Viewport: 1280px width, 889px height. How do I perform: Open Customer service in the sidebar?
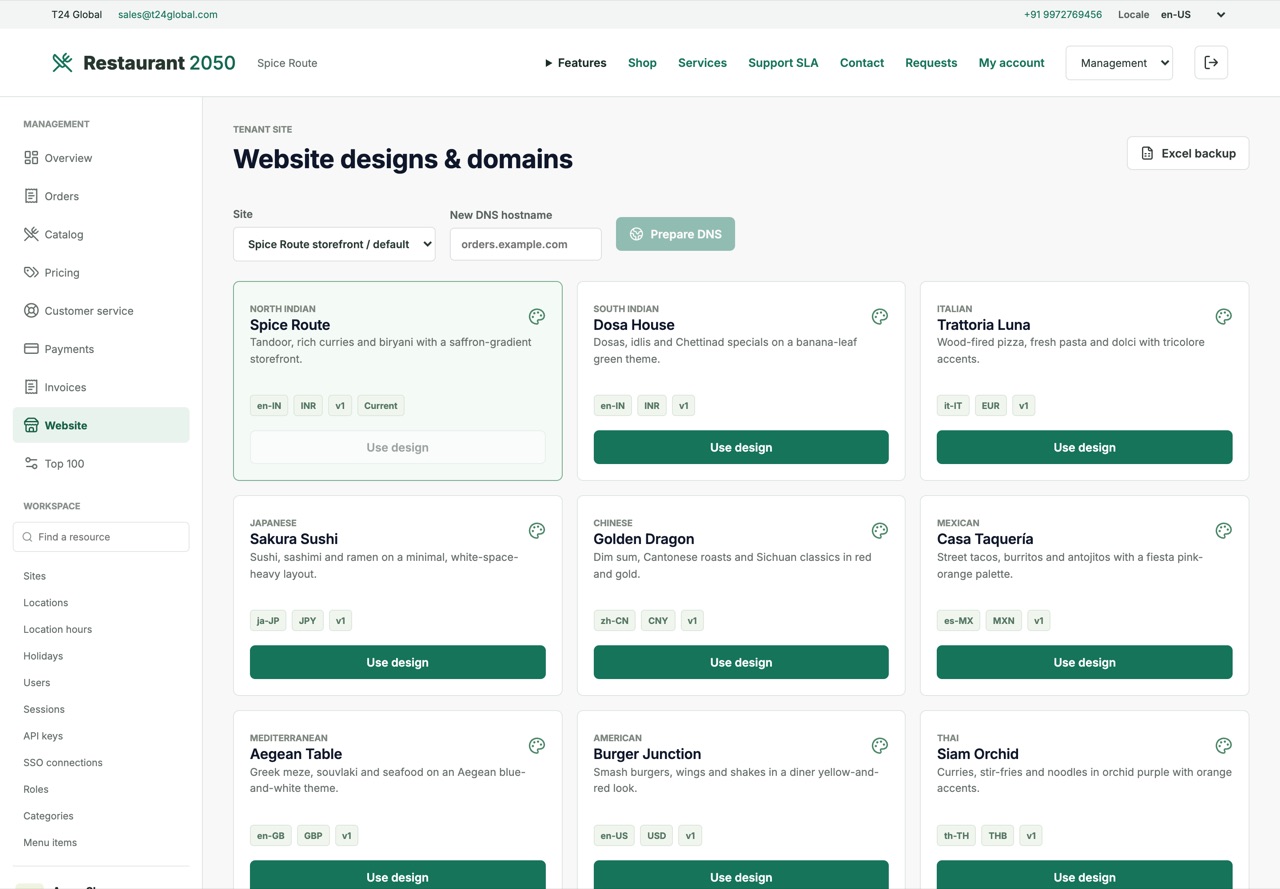[101, 311]
